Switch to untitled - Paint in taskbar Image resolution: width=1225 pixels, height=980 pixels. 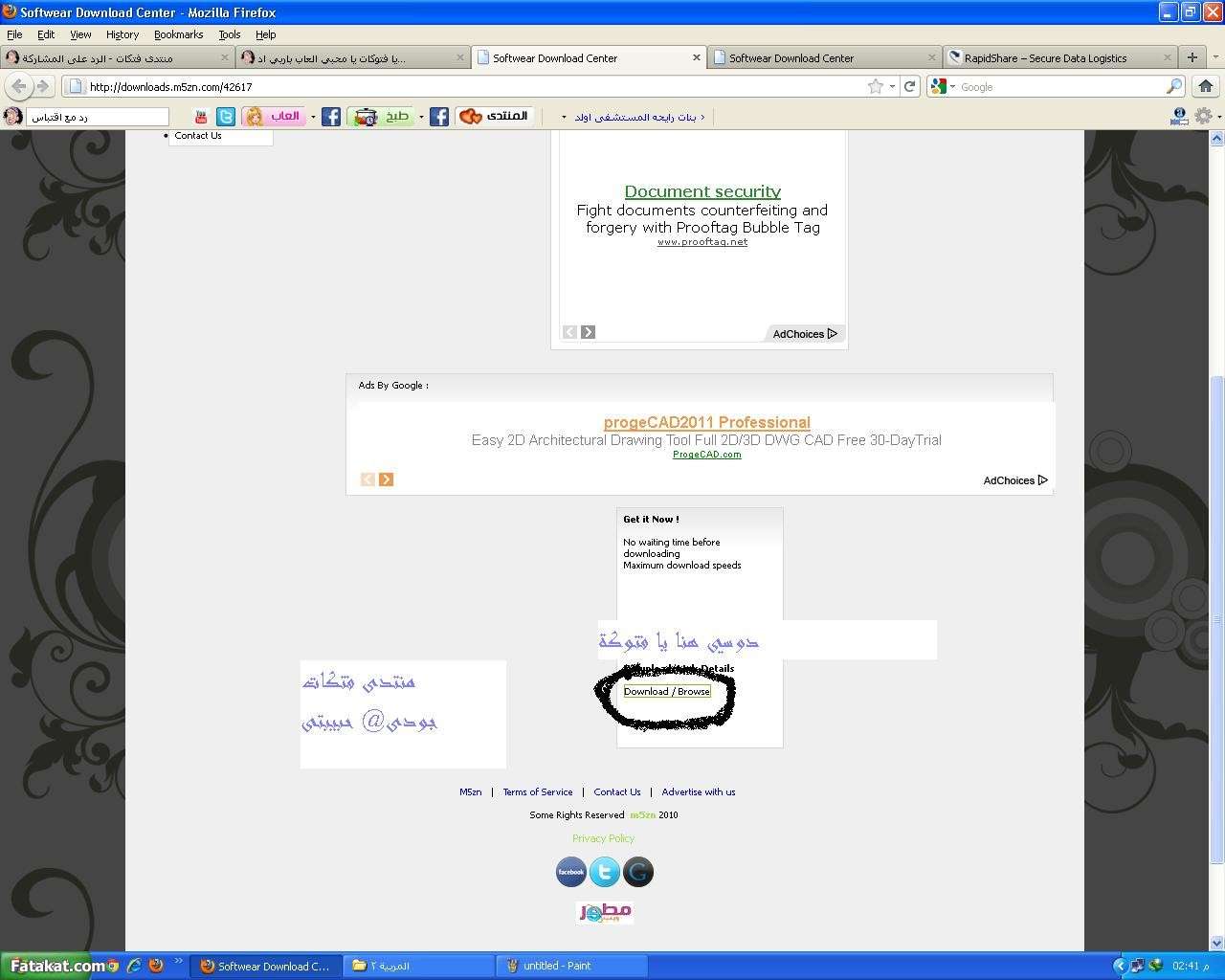[x=572, y=966]
